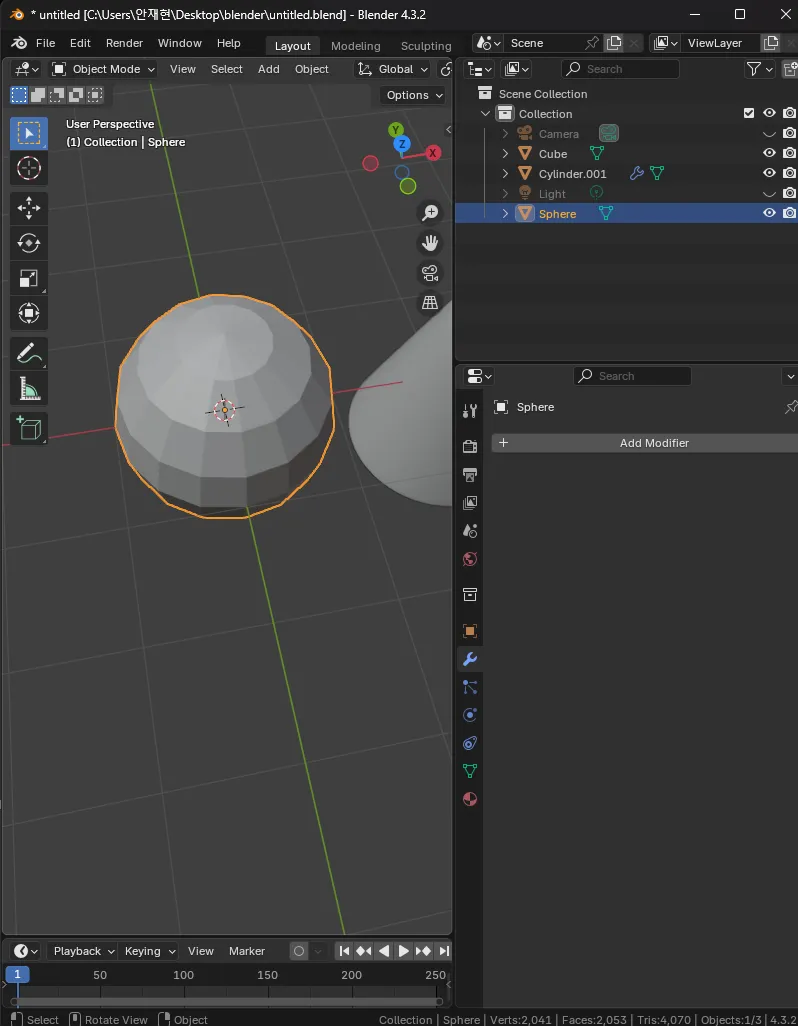Jump to the timeline end frame
The image size is (798, 1026).
click(443, 951)
